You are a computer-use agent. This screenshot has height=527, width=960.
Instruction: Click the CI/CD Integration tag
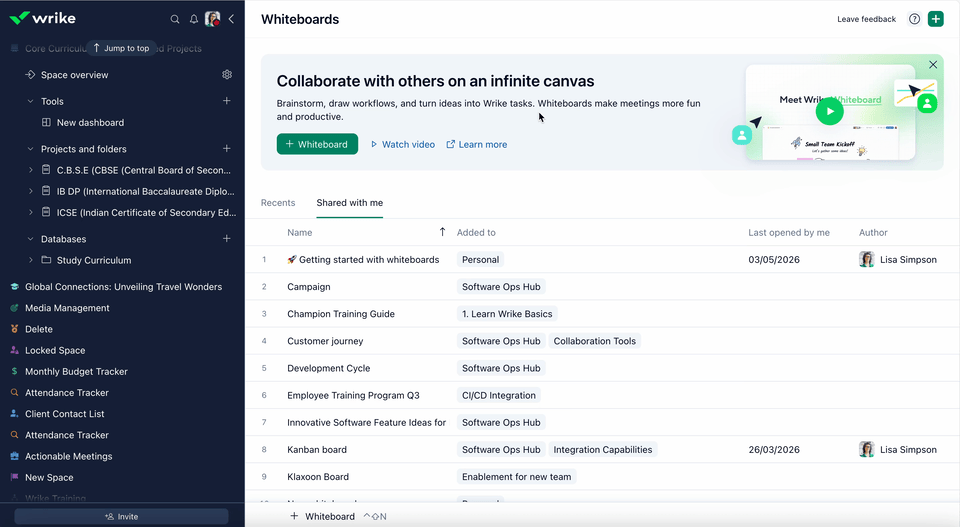499,395
